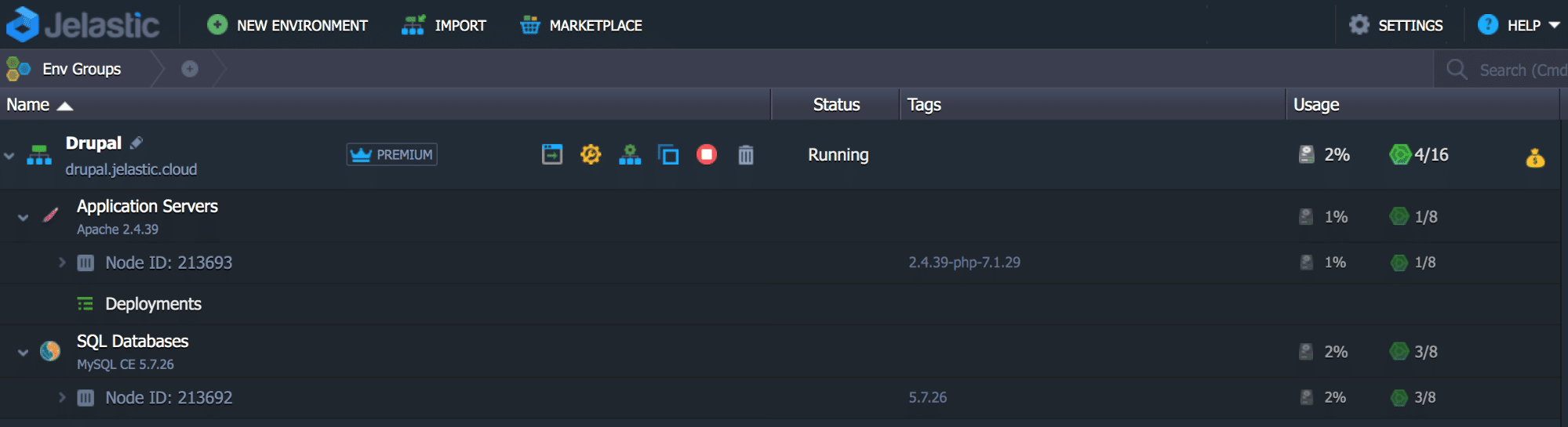
Task: Click Node 213693 disk usage icon
Action: [1307, 262]
